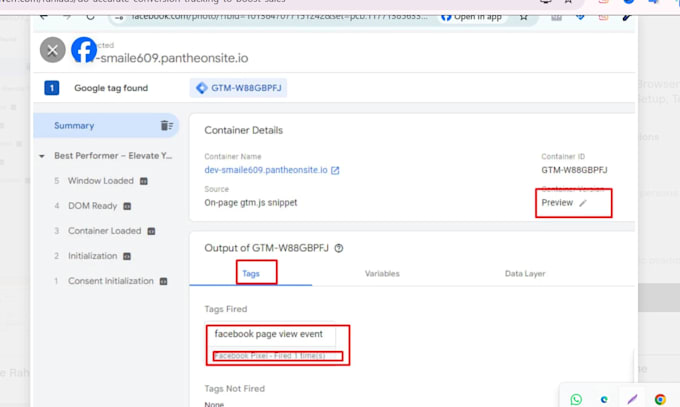
Task: Click the Container ID value GTM-W88GBPFJ
Action: point(574,170)
